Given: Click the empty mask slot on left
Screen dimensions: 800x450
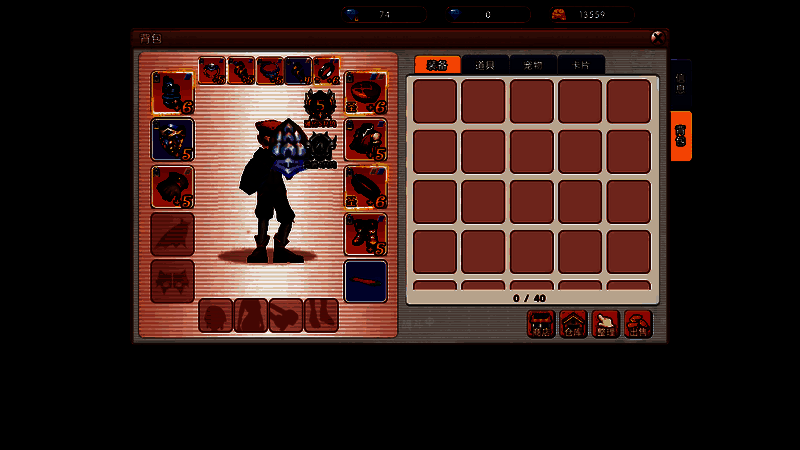Looking at the screenshot, I should pos(172,281).
